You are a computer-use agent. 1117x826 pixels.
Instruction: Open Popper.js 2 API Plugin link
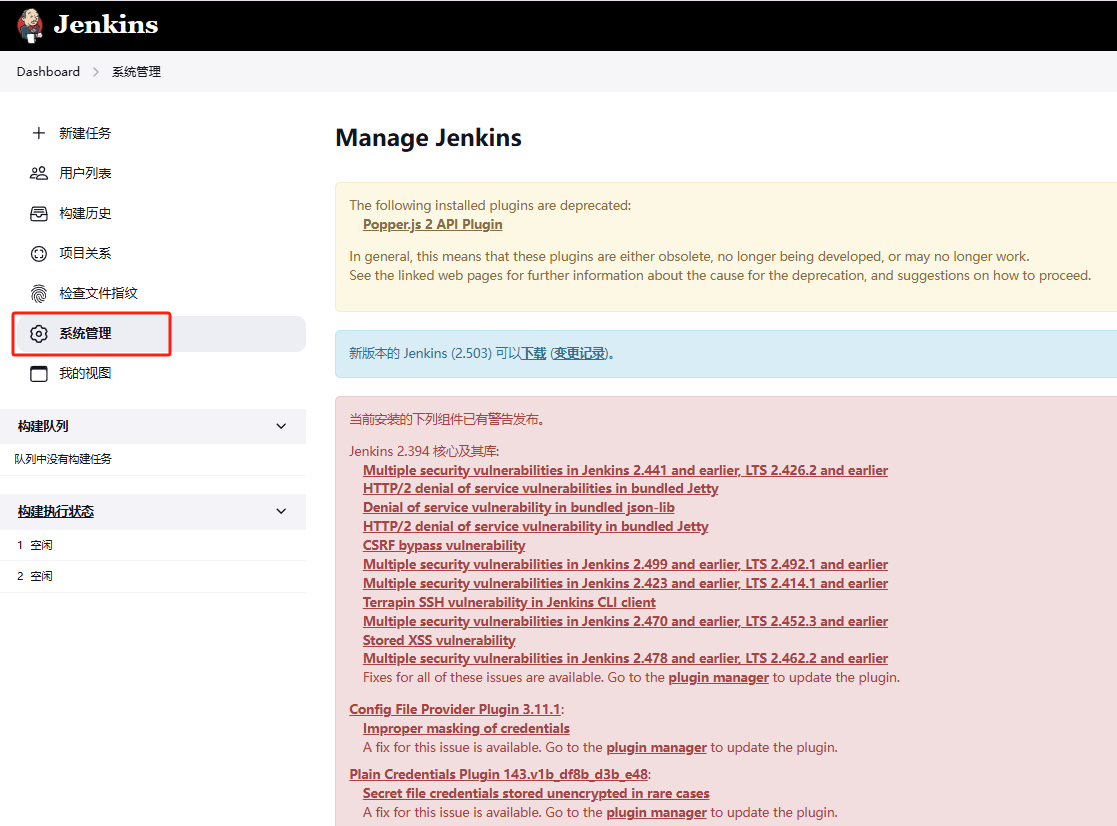click(432, 224)
